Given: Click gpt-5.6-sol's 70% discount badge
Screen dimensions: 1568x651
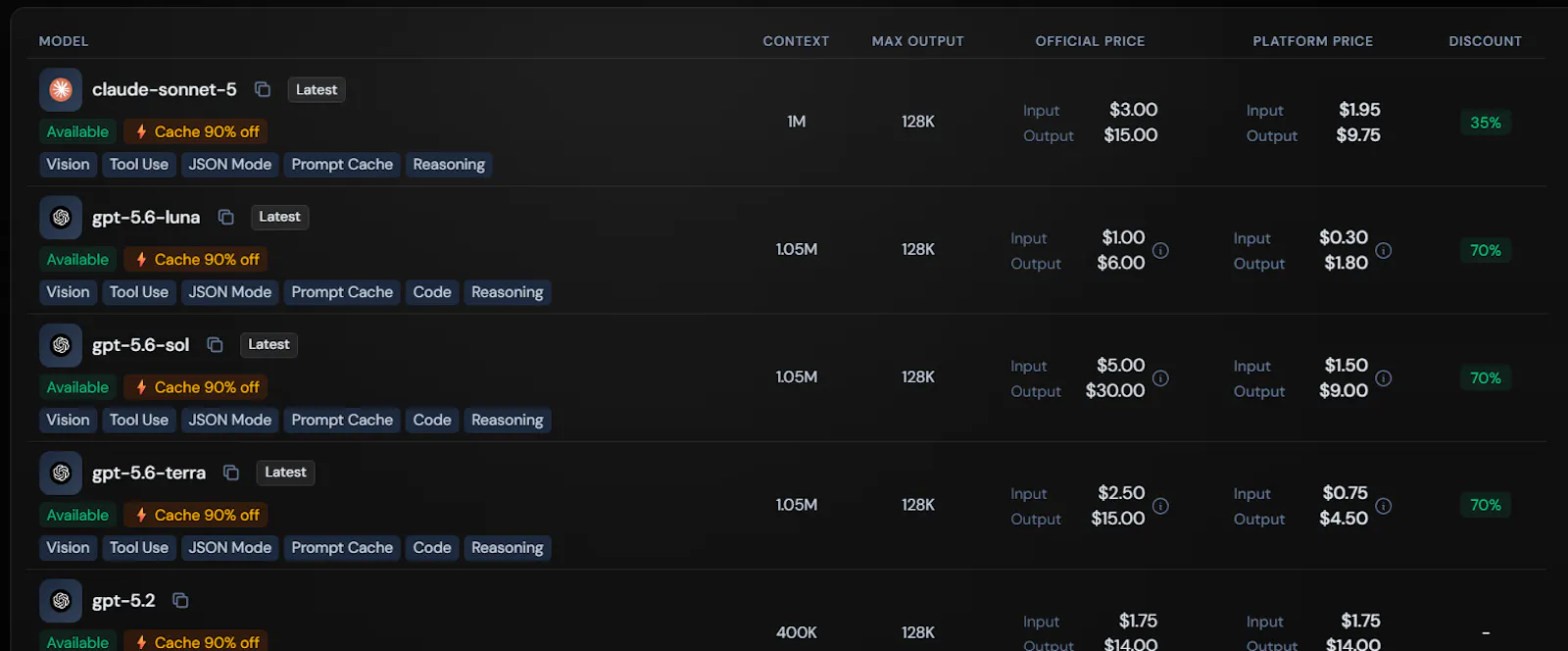Looking at the screenshot, I should tap(1486, 377).
